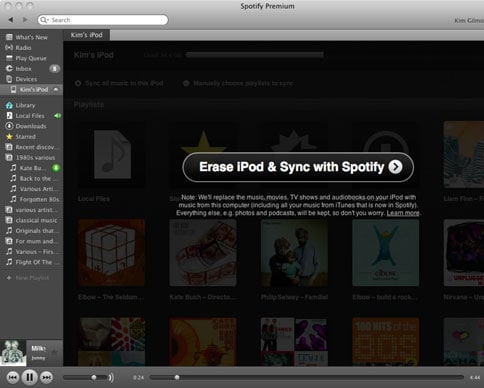
Task: Skip to the previous track
Action: click(x=13, y=377)
